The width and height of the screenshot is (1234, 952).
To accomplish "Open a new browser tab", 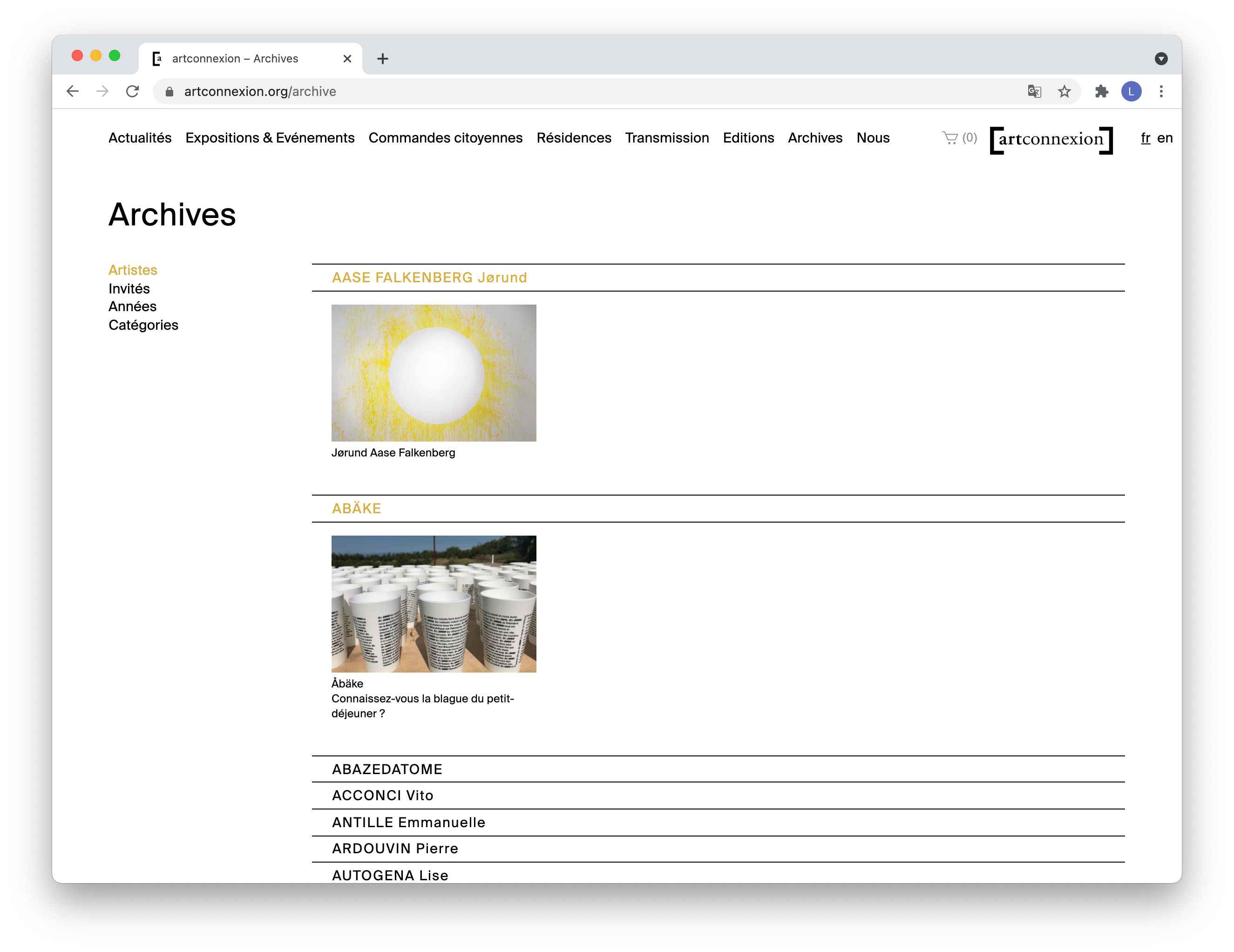I will (x=382, y=59).
